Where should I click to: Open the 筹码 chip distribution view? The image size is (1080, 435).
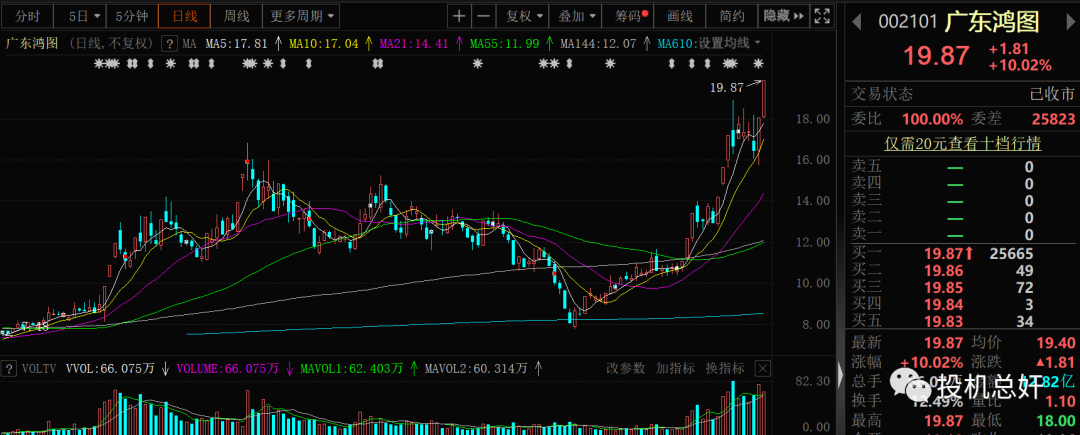coord(630,16)
